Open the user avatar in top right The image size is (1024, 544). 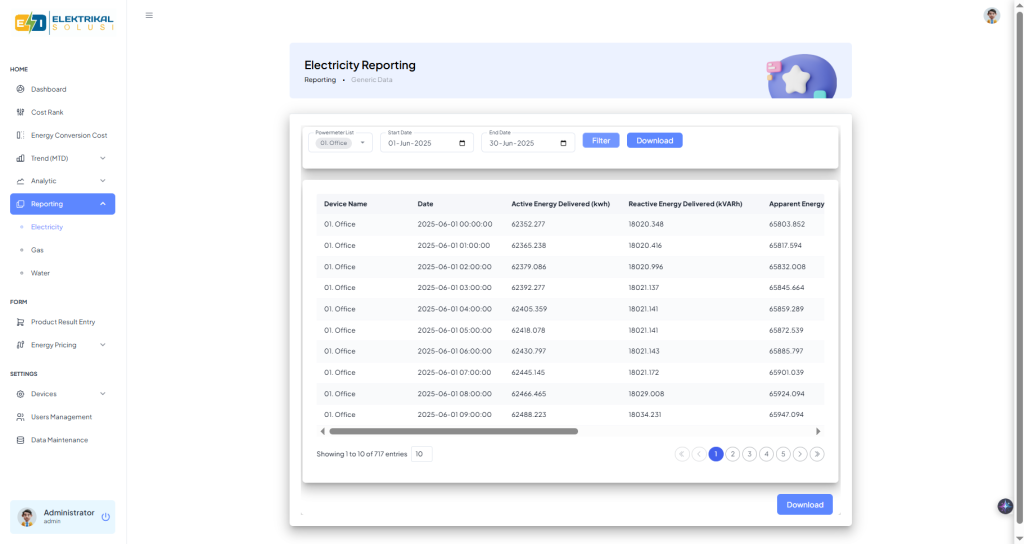[991, 15]
